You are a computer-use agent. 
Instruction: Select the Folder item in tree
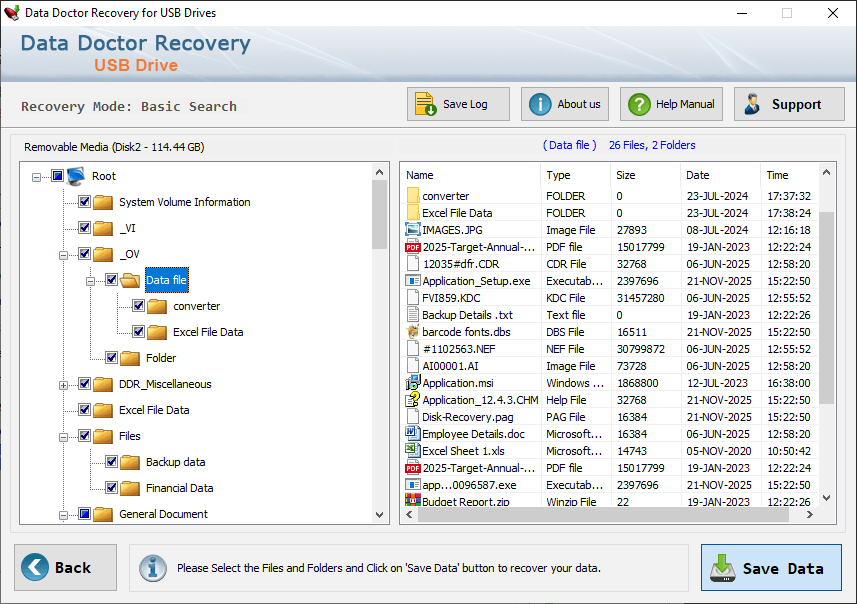pos(161,358)
